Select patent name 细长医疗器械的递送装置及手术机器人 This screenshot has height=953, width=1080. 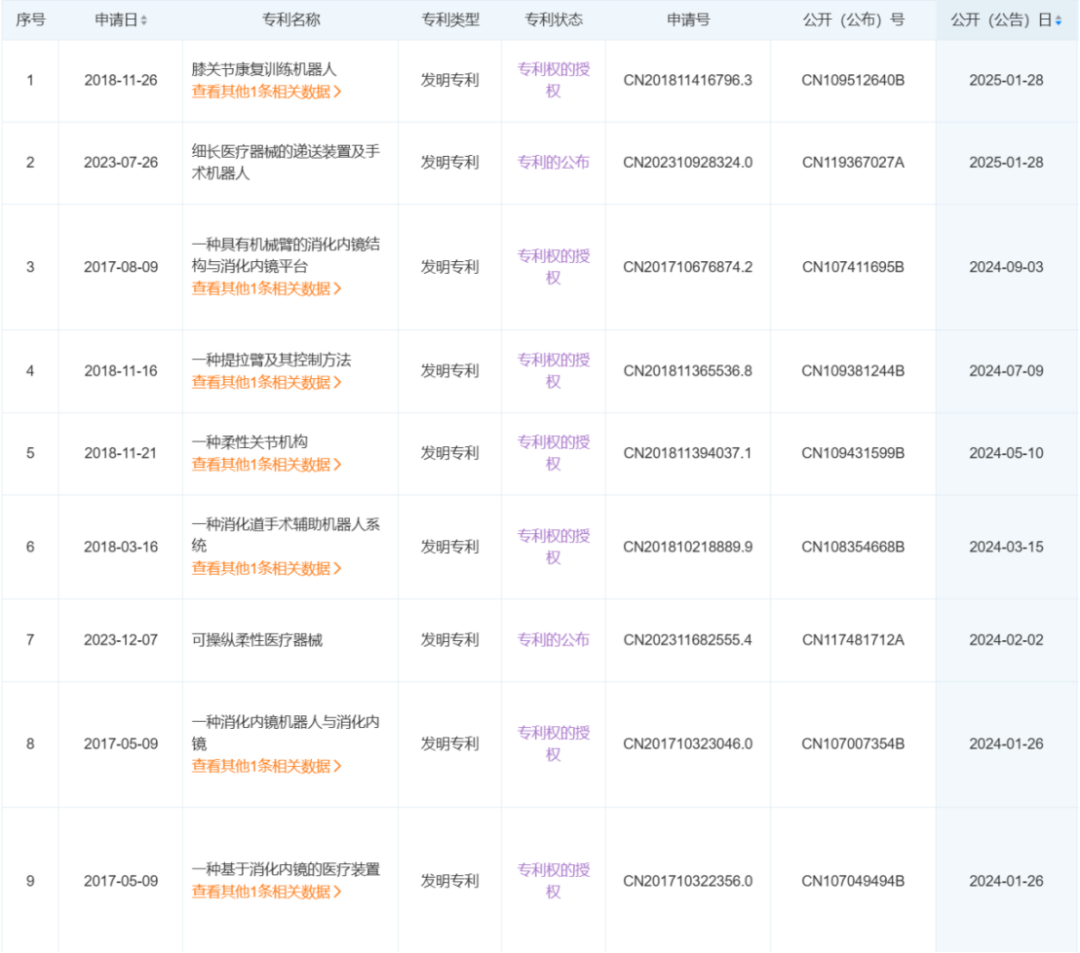[286, 163]
